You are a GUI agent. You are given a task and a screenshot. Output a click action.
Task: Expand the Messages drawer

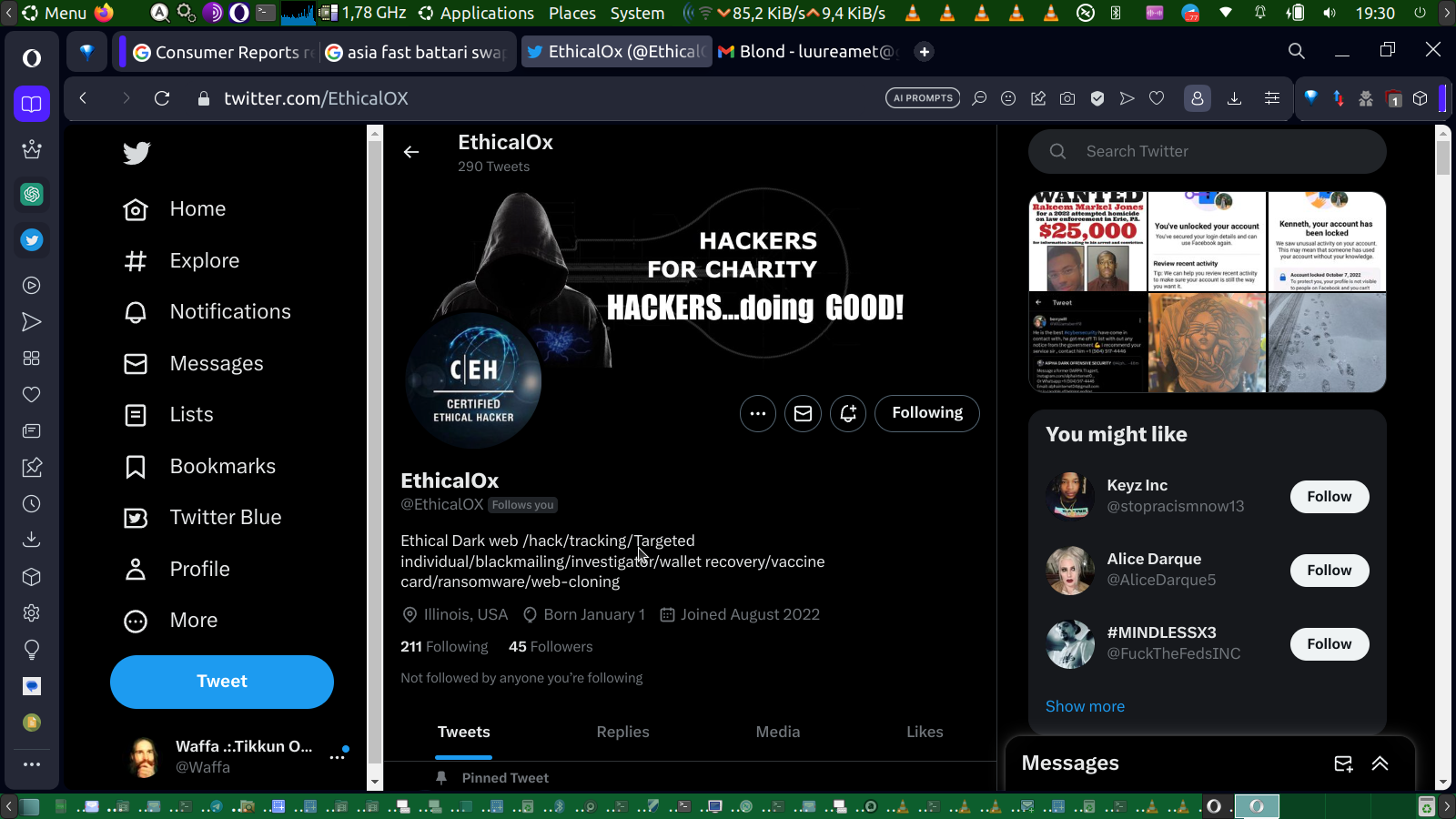click(x=1380, y=764)
